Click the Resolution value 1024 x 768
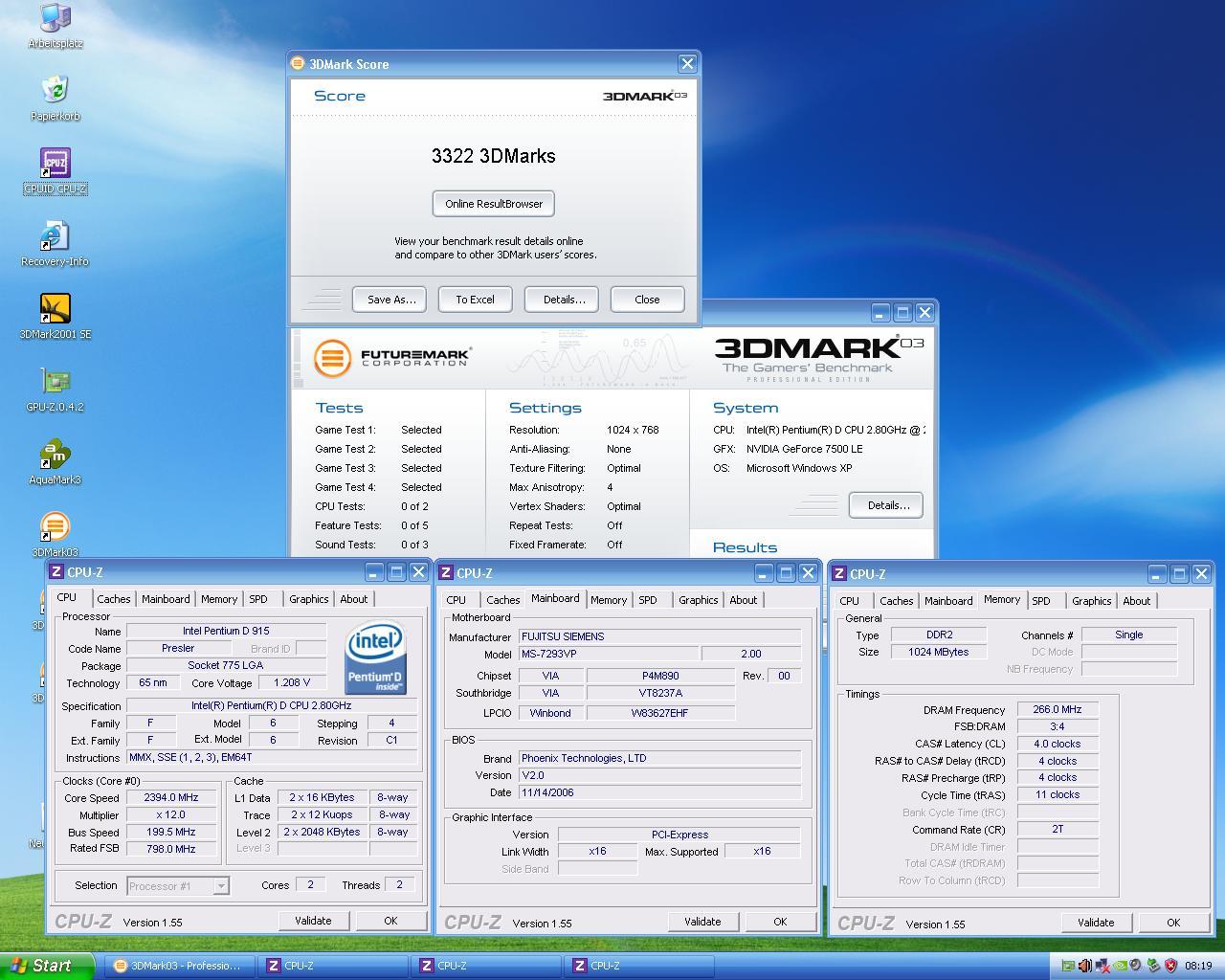The width and height of the screenshot is (1225, 980). coord(633,430)
